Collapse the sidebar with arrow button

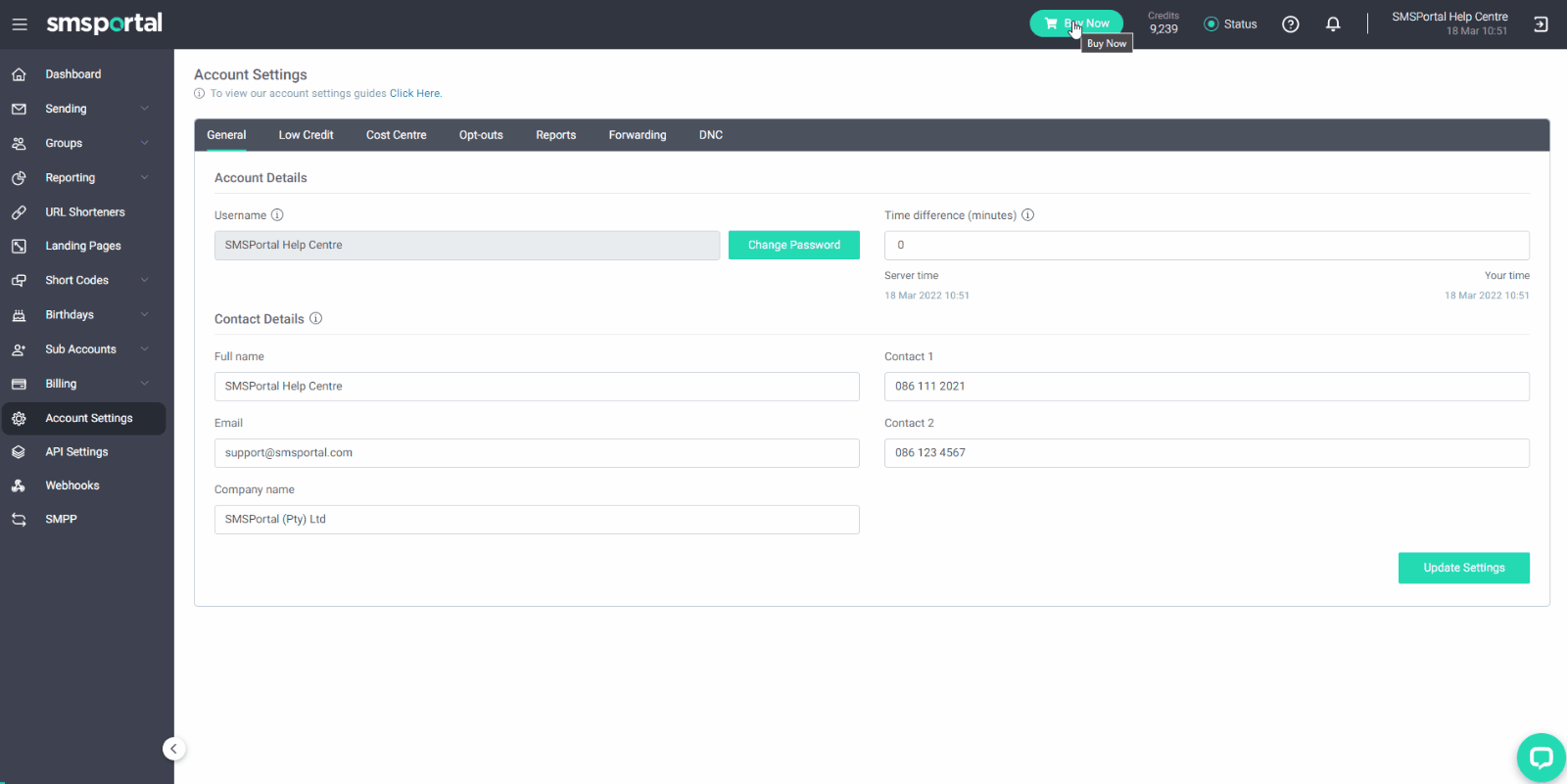tap(173, 749)
